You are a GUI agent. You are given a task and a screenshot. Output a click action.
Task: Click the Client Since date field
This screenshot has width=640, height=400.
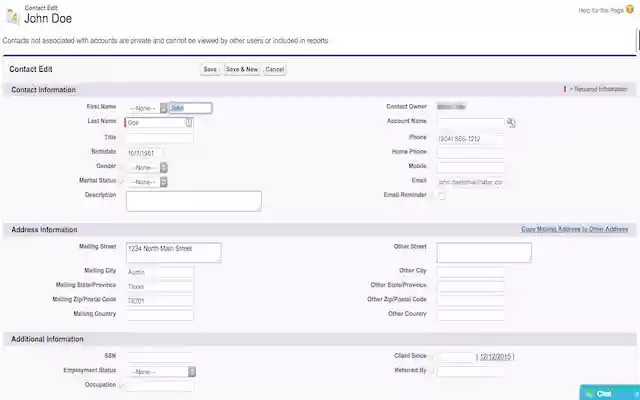pyautogui.click(x=456, y=357)
